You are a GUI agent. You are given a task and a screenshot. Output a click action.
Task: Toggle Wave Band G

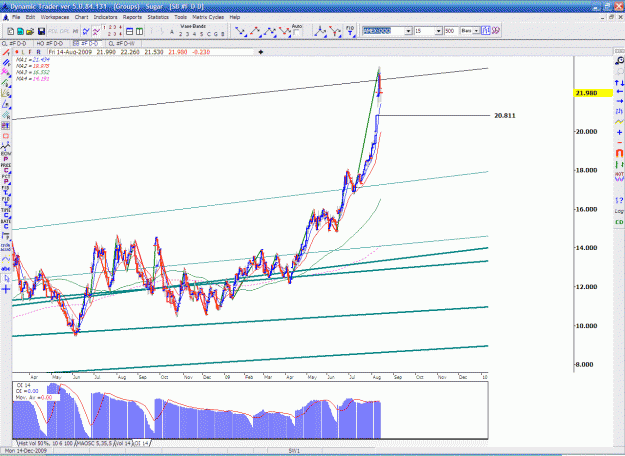(216, 34)
